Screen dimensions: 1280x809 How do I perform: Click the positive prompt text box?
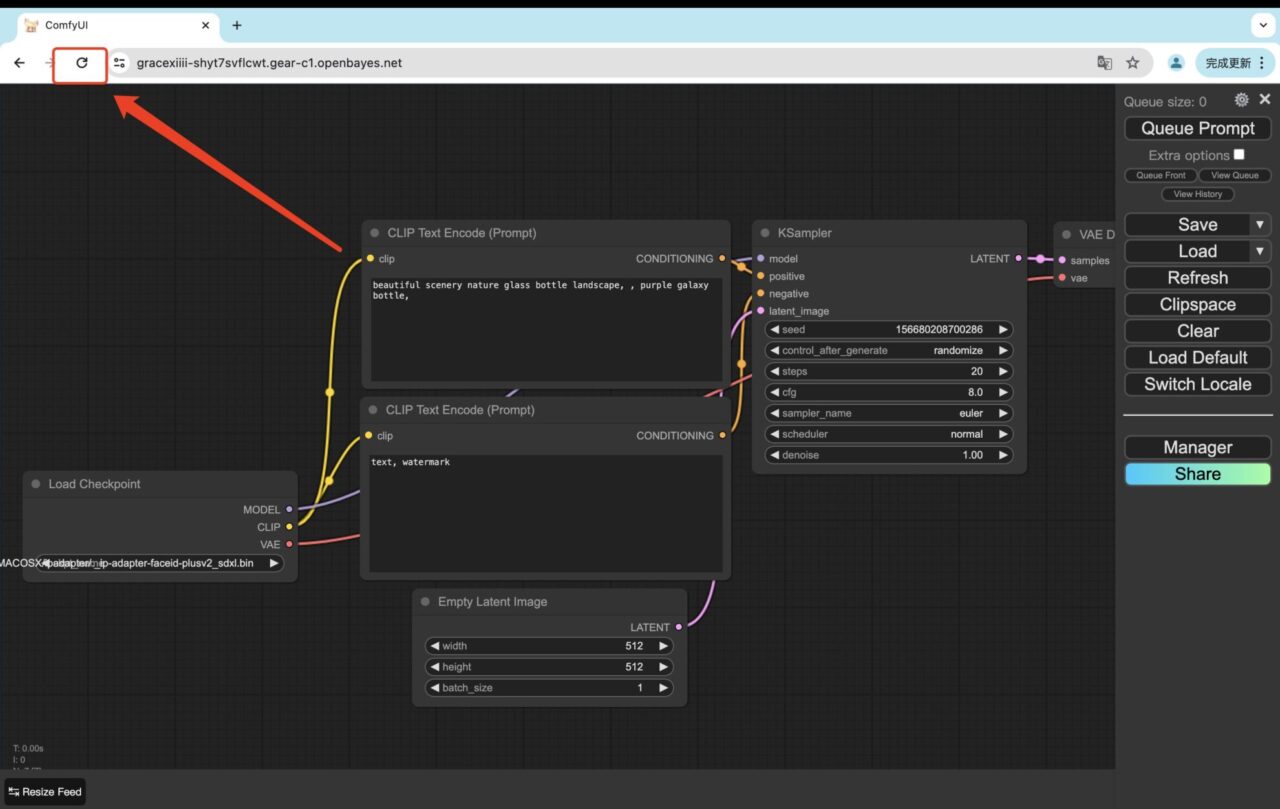(546, 329)
